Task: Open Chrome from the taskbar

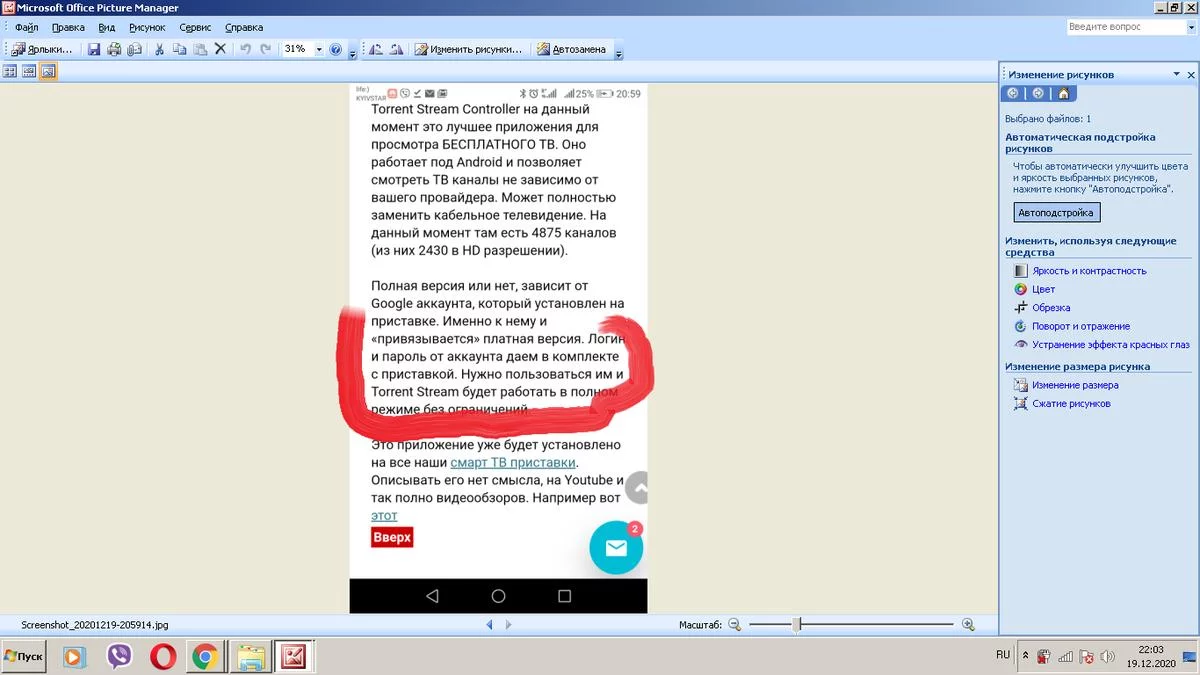Action: (x=206, y=656)
